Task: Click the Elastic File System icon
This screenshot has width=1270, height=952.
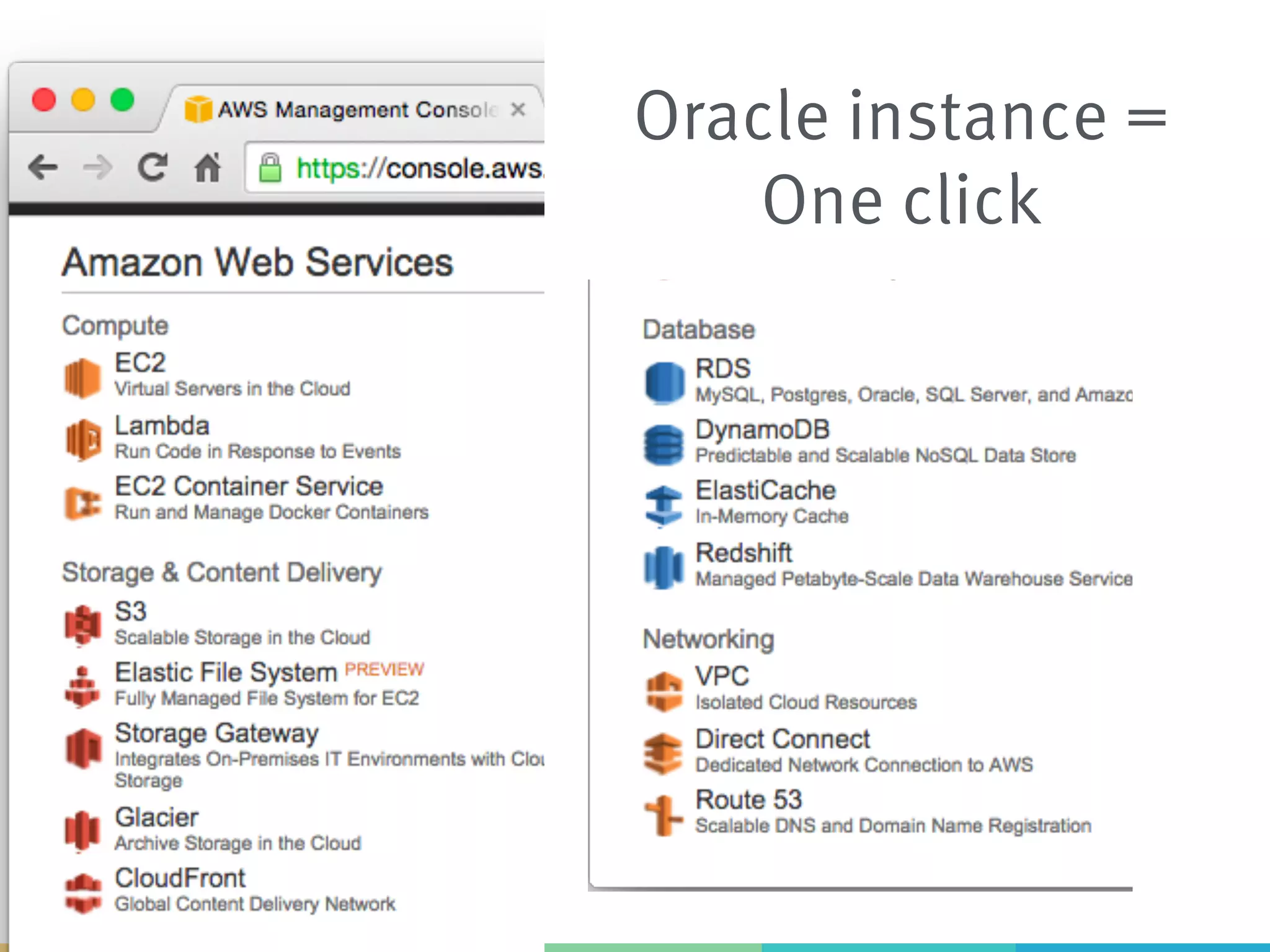Action: (82, 687)
